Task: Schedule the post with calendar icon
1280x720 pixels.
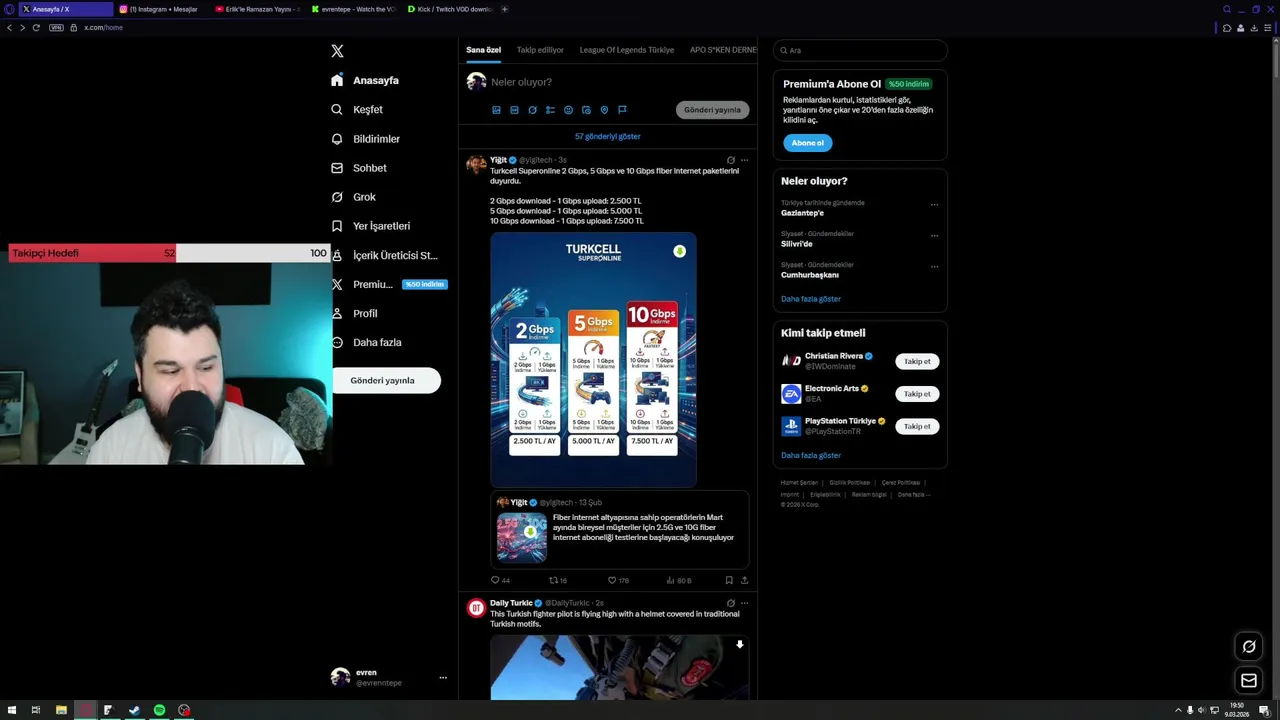Action: (586, 110)
